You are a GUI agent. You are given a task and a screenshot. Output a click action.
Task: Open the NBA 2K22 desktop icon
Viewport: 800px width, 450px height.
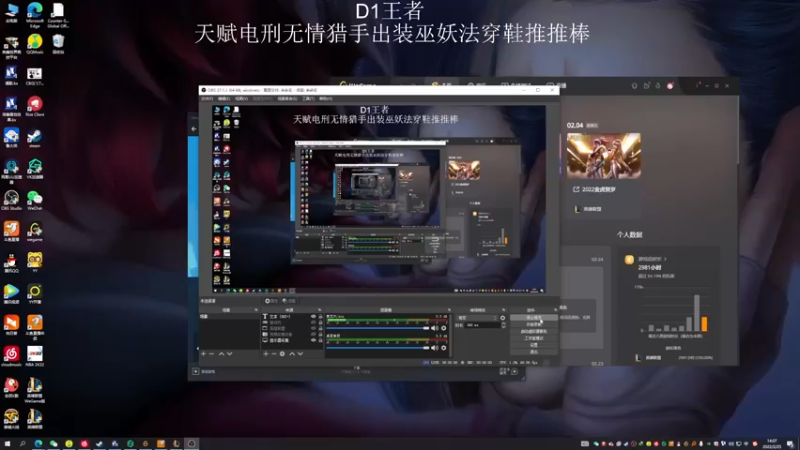(x=34, y=356)
